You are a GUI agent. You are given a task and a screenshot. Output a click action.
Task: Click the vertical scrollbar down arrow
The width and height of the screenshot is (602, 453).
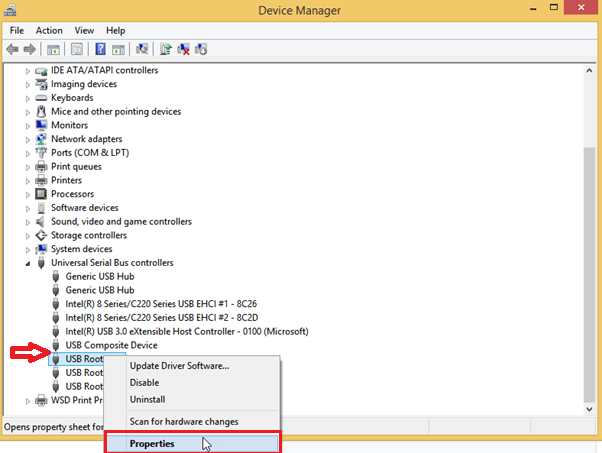pos(589,409)
